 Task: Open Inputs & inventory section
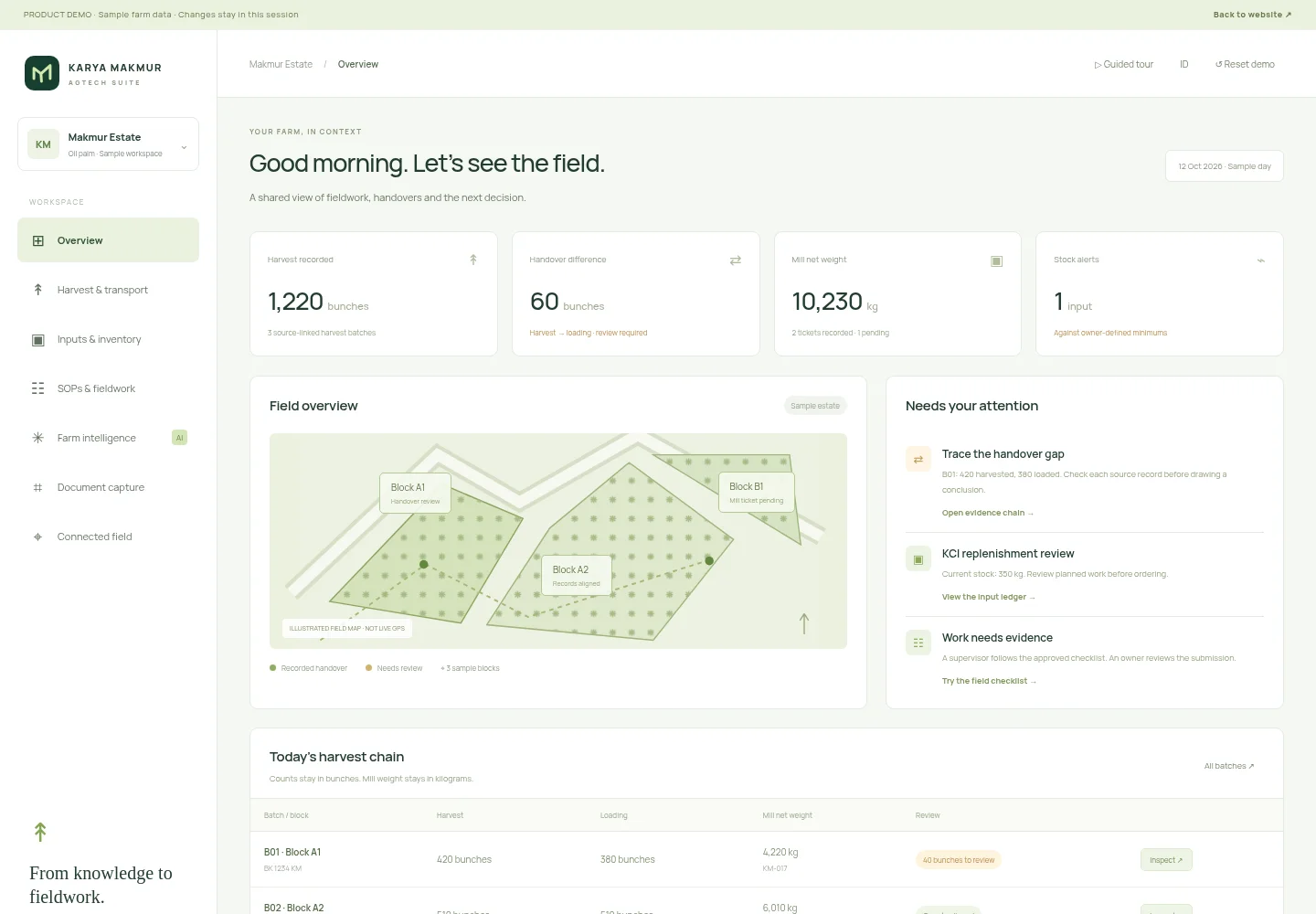[x=108, y=339]
